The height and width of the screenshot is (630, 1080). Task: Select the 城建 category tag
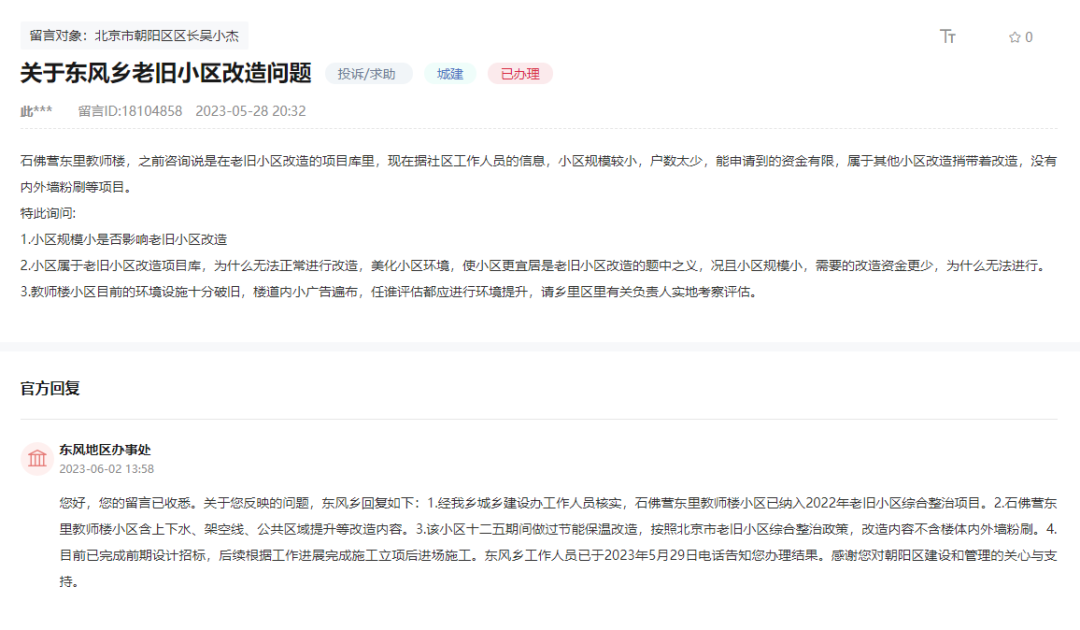click(x=450, y=74)
